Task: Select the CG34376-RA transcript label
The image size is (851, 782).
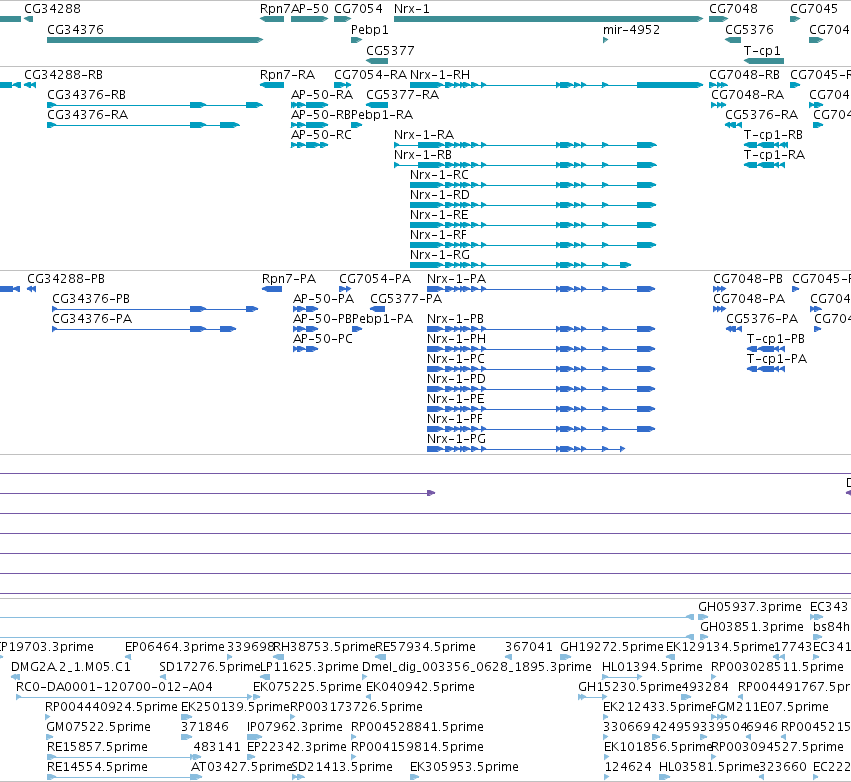Action: tap(87, 115)
